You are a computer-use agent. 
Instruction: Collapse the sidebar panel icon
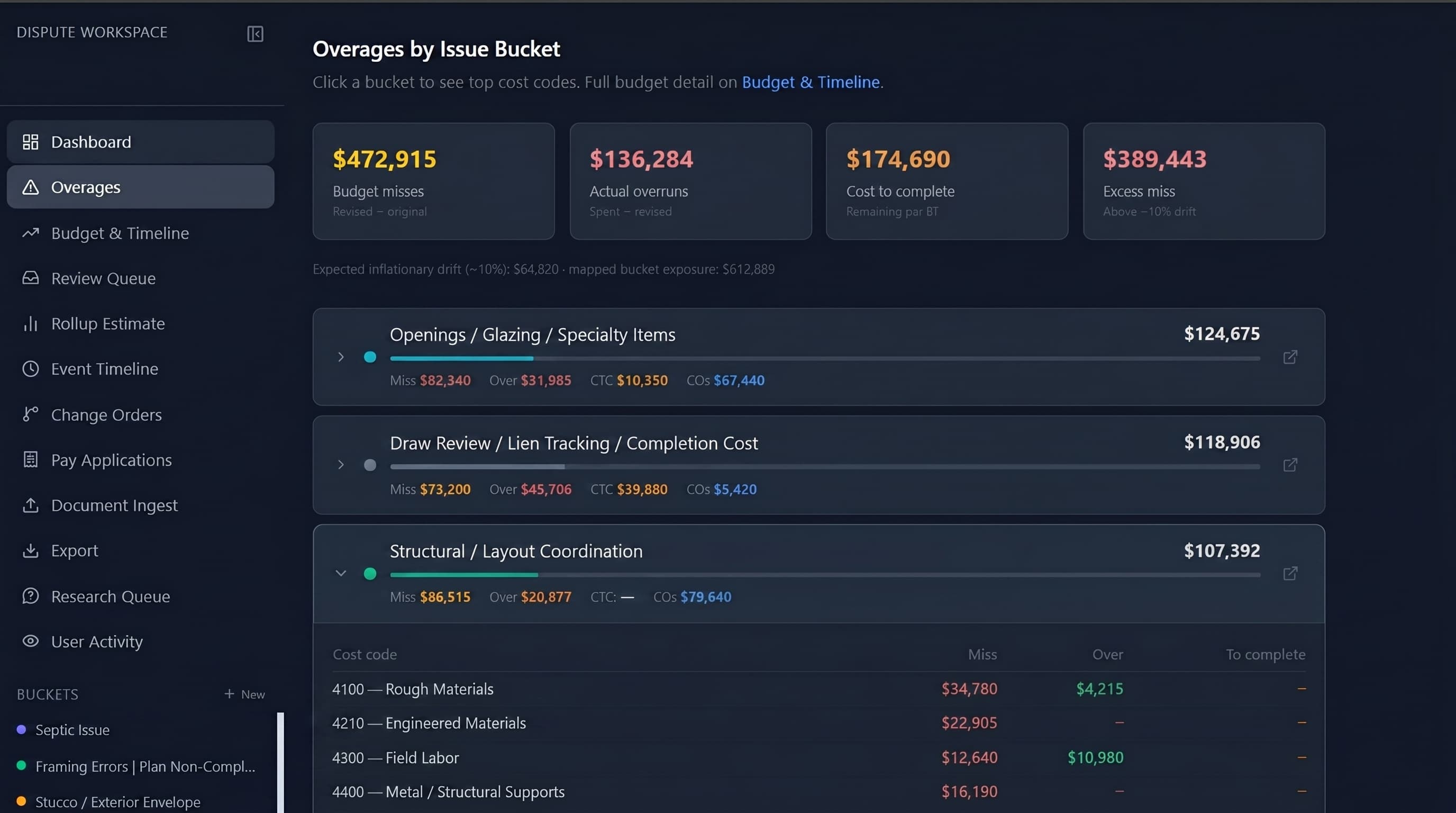pos(255,34)
